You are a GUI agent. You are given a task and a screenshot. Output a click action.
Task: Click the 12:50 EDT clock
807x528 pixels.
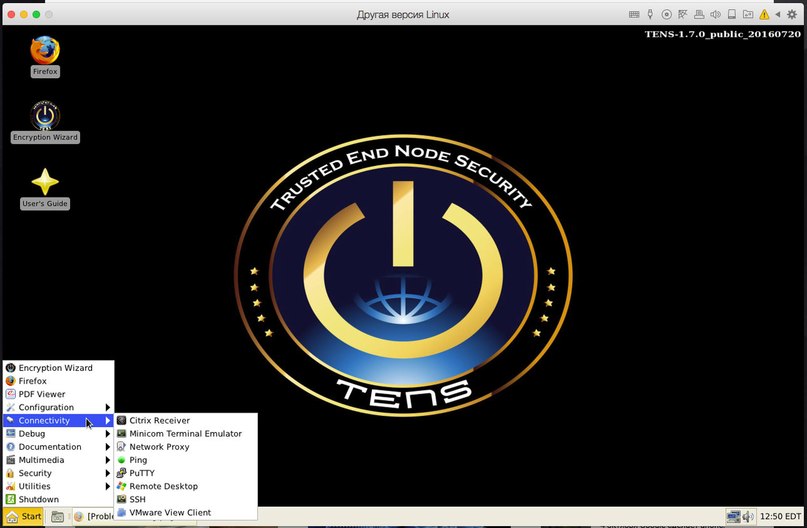pyautogui.click(x=780, y=516)
